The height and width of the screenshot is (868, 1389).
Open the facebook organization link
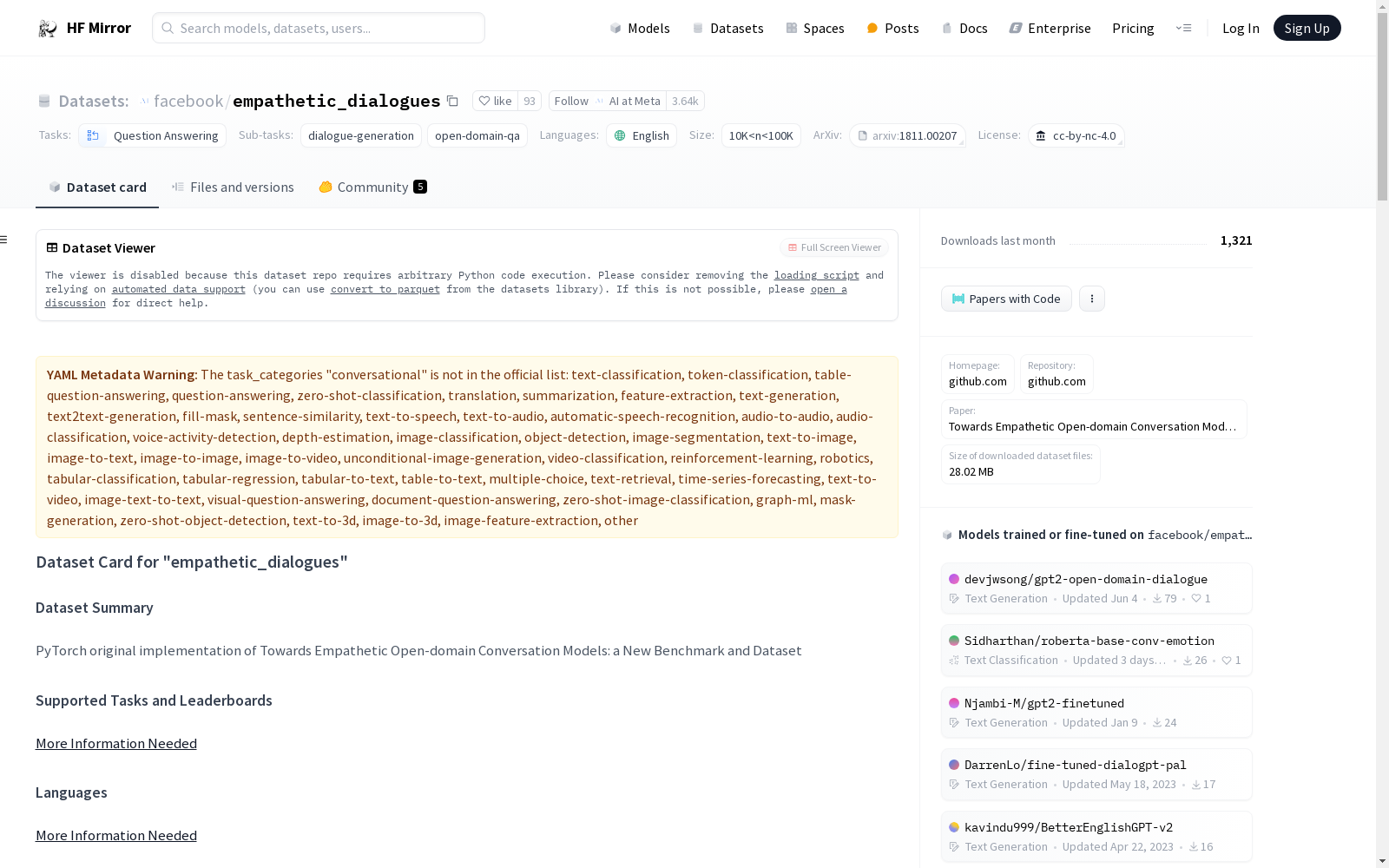pos(188,101)
